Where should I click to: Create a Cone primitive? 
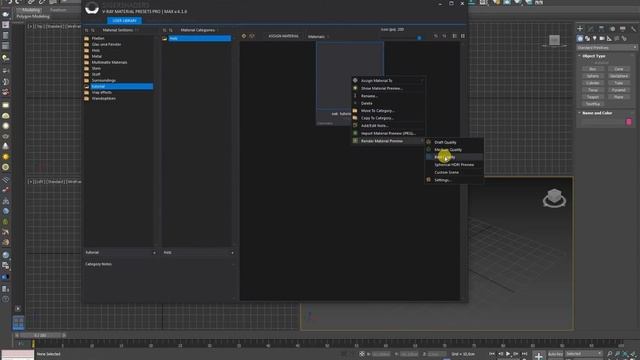pos(619,69)
